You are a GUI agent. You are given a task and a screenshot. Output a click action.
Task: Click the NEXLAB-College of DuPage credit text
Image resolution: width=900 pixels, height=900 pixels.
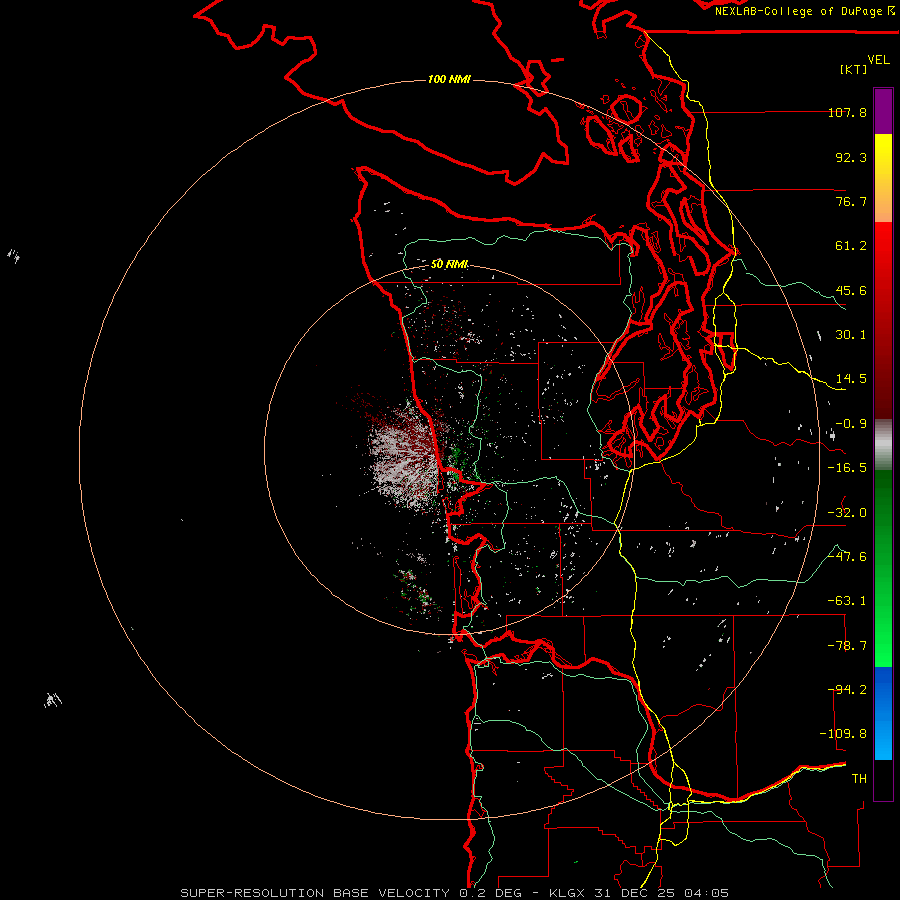pos(804,11)
